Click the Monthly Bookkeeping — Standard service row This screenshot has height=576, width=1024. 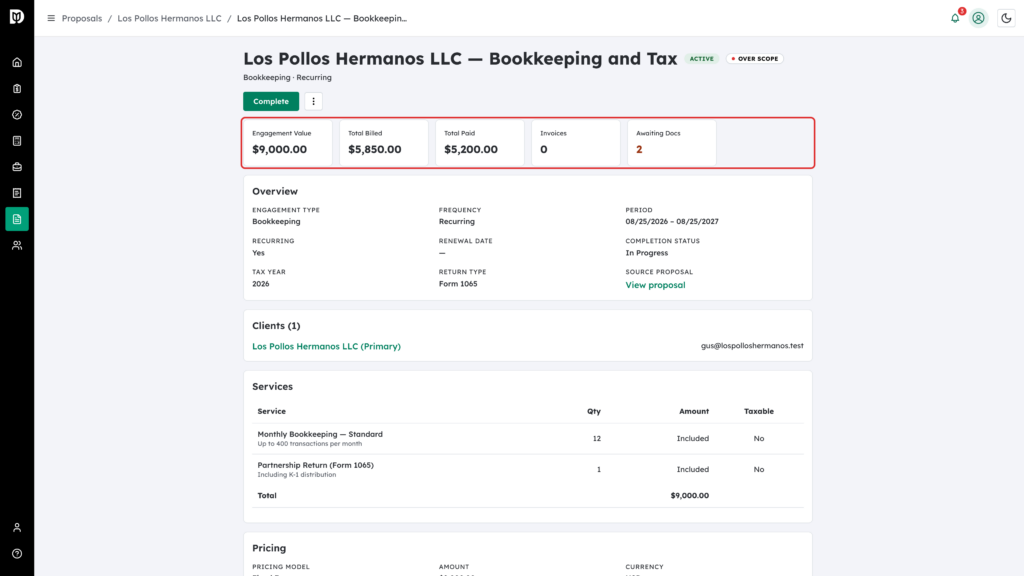528,439
